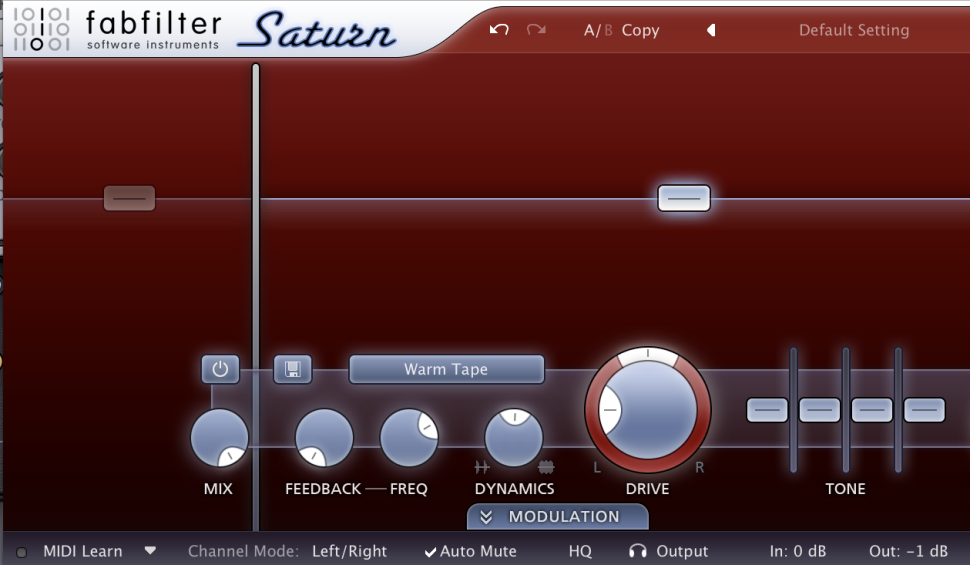The image size is (970, 565).
Task: Click the undo arrow icon
Action: click(x=499, y=30)
